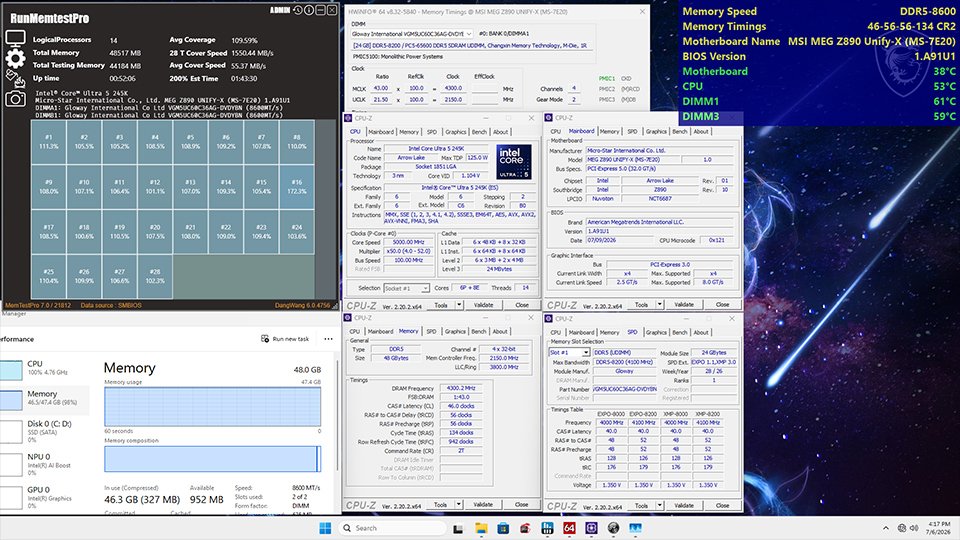Open File Explorer from the taskbar

(481, 528)
